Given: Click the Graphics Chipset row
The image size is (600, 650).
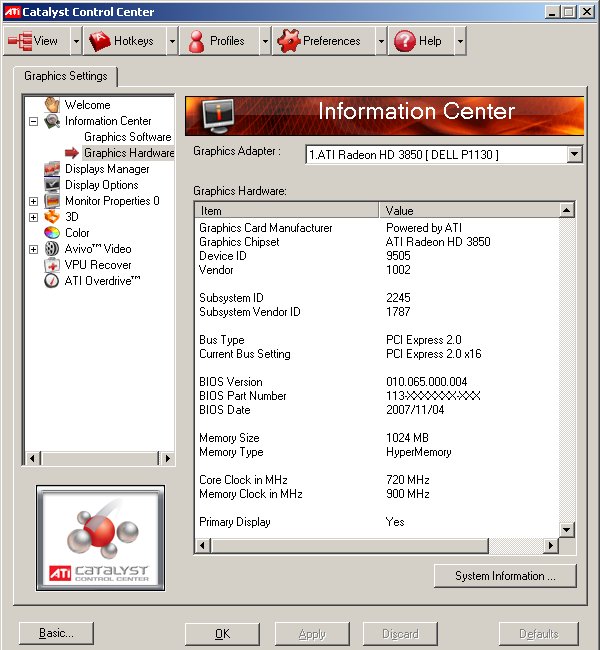Looking at the screenshot, I should click(x=377, y=242).
